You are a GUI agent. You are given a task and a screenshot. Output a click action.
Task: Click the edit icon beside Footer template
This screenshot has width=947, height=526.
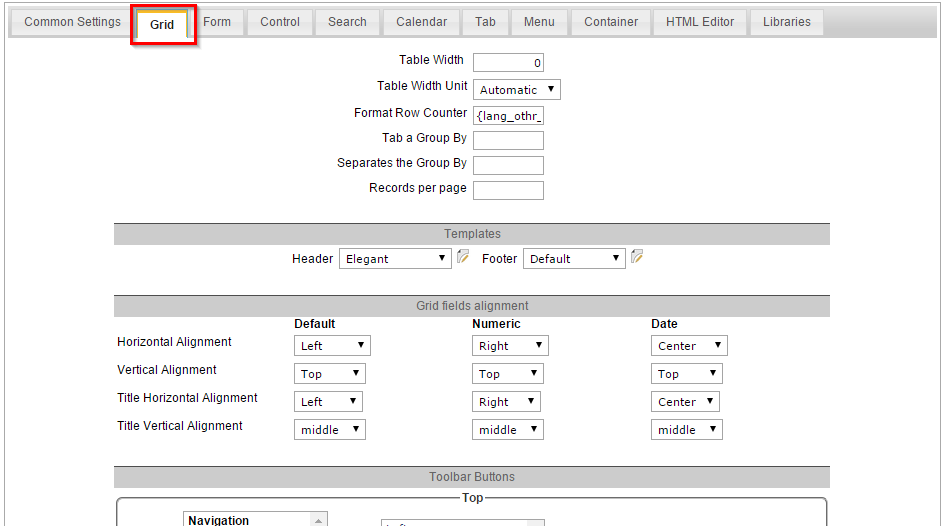(x=637, y=257)
